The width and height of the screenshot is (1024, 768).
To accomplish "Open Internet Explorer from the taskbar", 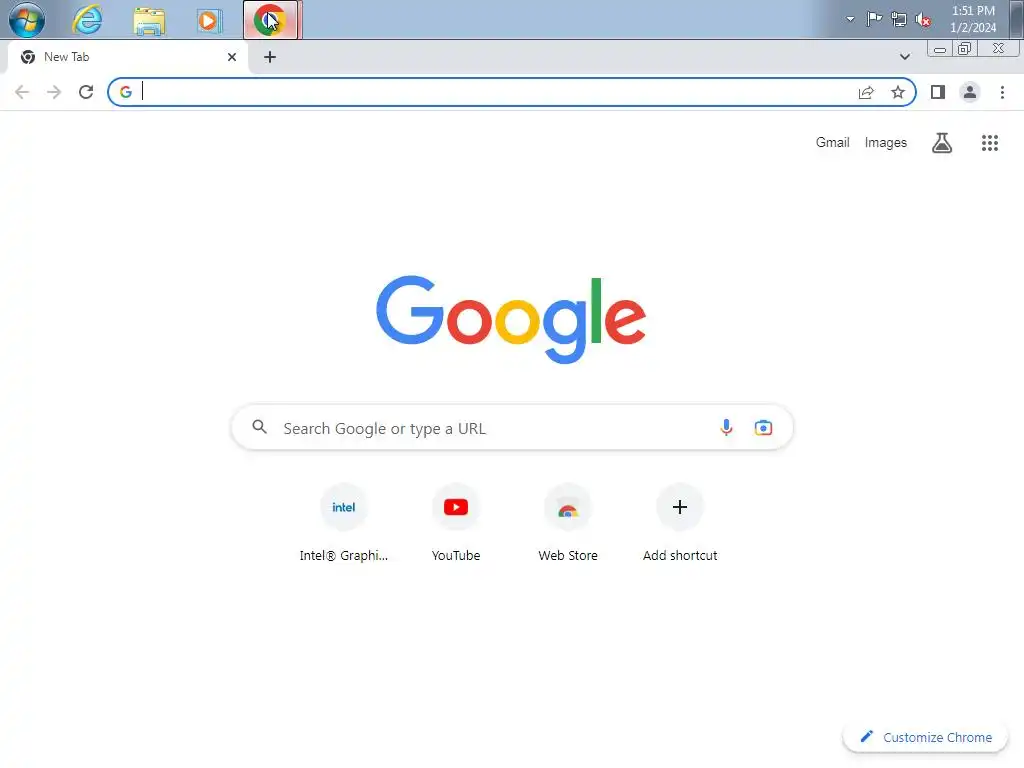I will (87, 20).
